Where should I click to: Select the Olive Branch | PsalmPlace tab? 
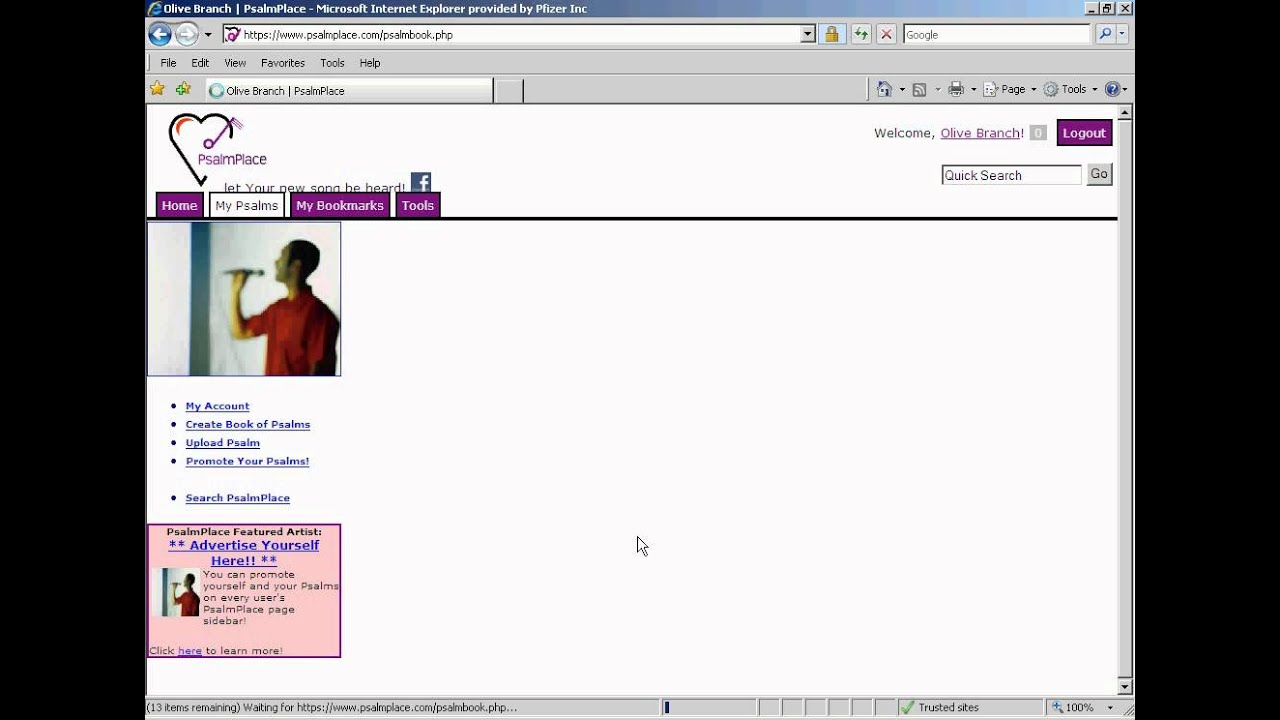point(349,90)
